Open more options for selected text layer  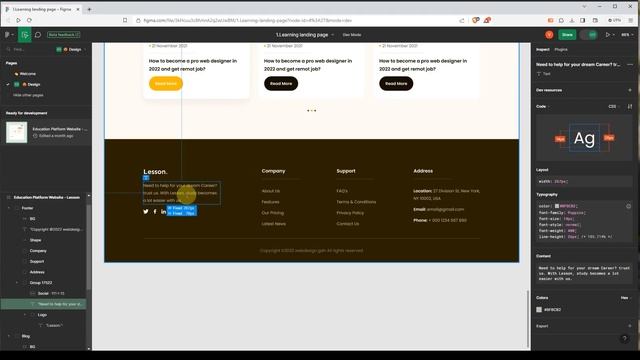point(630,64)
